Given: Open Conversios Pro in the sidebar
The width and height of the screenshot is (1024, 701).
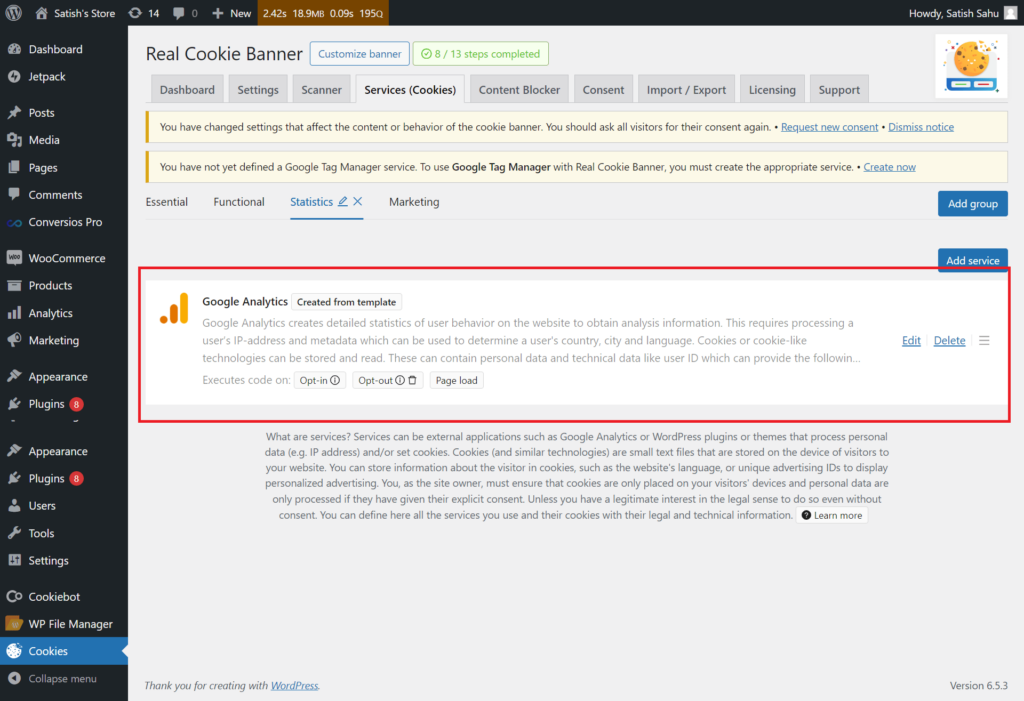Looking at the screenshot, I should pyautogui.click(x=64, y=222).
